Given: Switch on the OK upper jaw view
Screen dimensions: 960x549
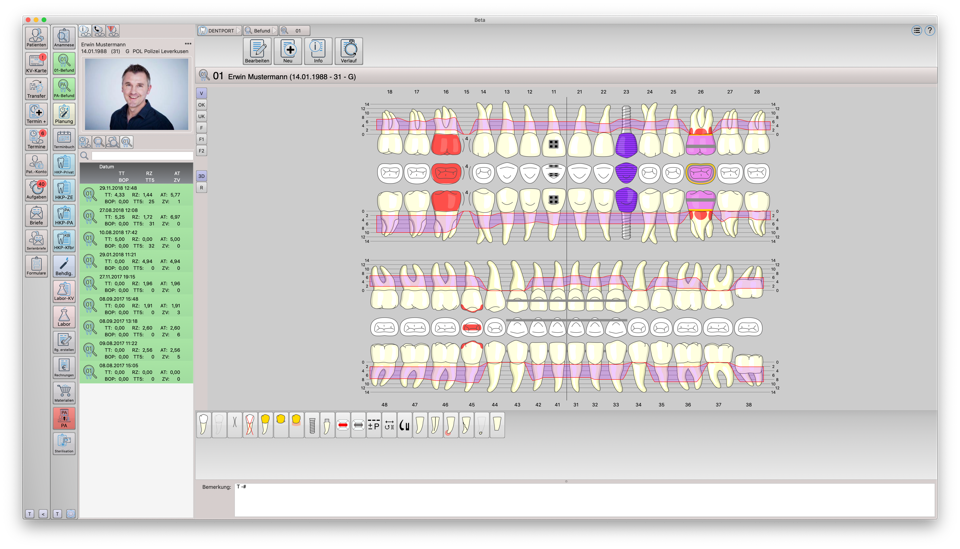Looking at the screenshot, I should click(x=201, y=105).
